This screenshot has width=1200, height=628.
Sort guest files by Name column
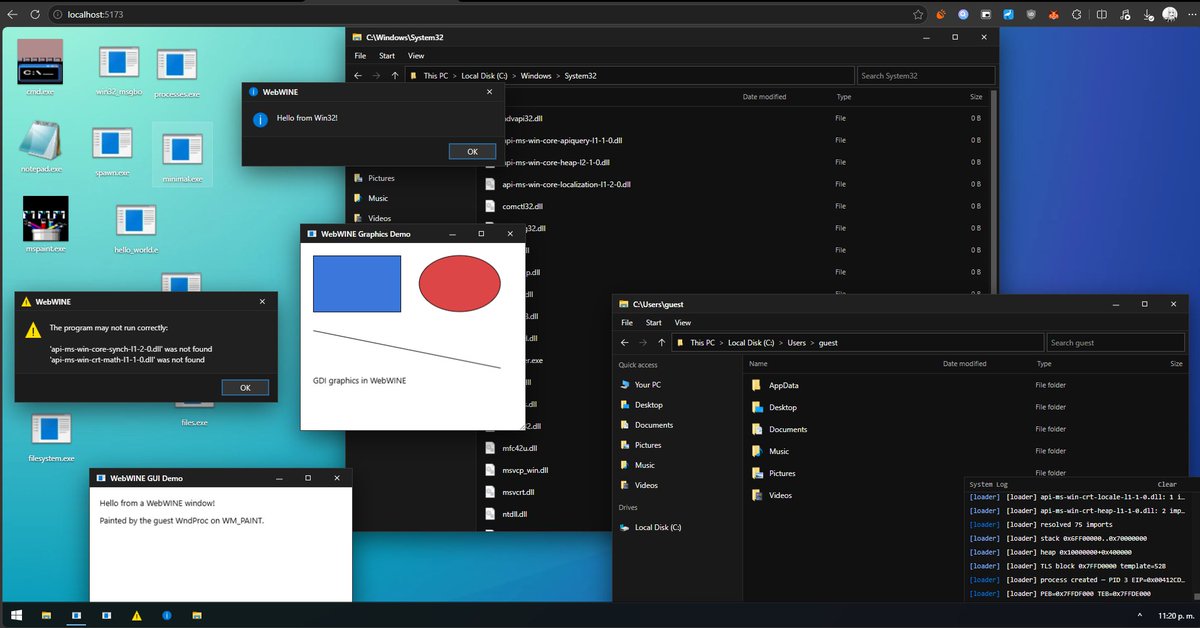(758, 364)
